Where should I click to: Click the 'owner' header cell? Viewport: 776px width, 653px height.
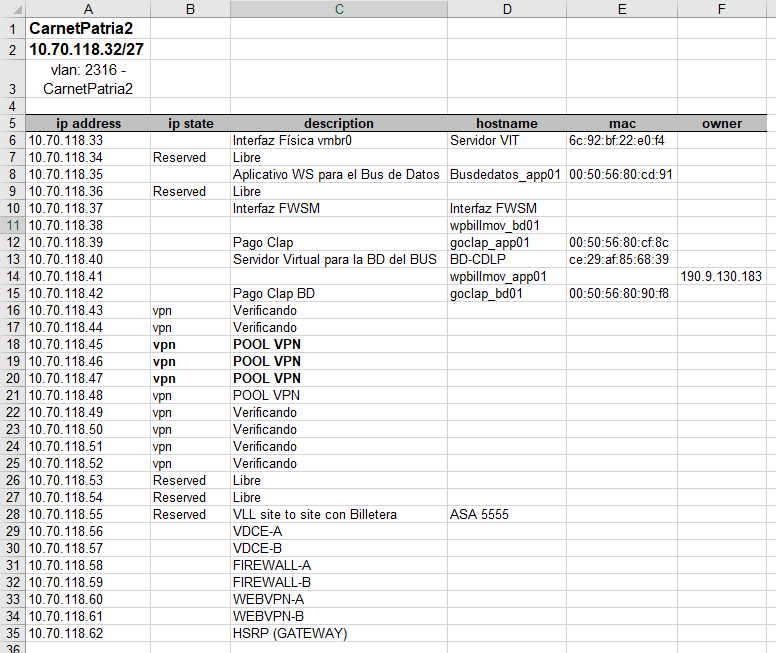point(722,123)
